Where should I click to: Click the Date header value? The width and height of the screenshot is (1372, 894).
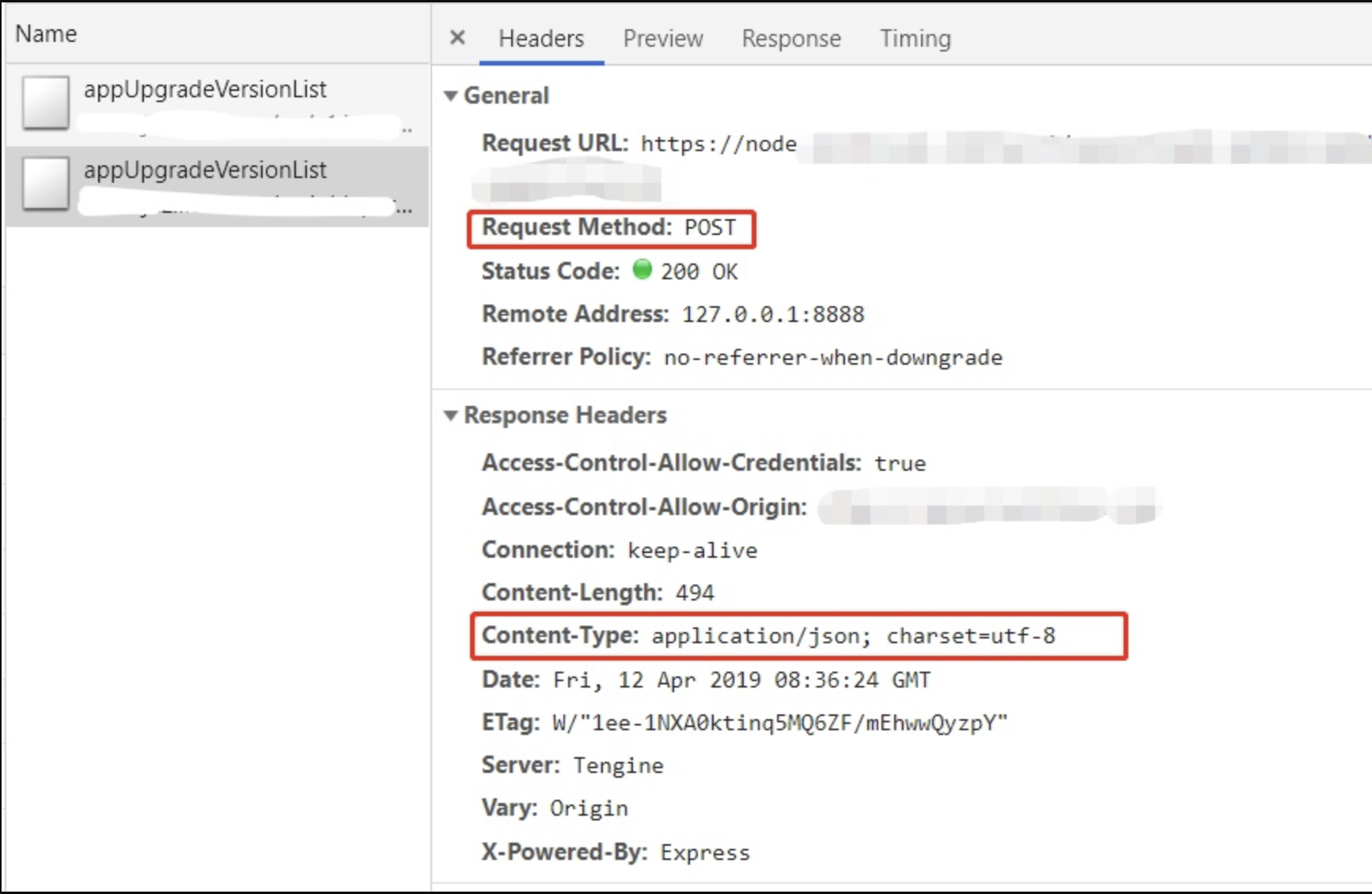(741, 680)
